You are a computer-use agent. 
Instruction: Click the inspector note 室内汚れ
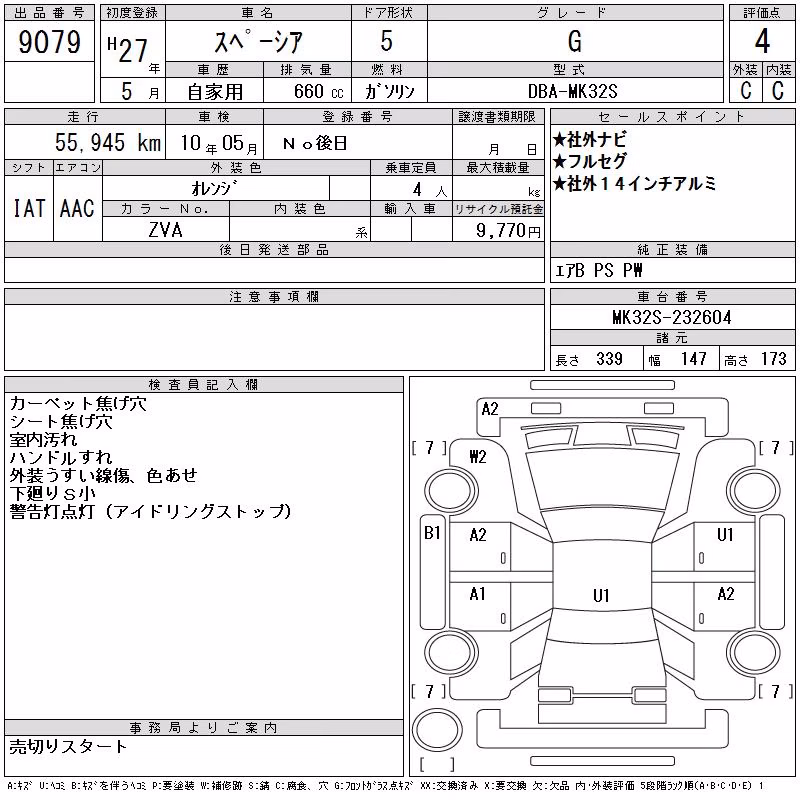tap(43, 439)
